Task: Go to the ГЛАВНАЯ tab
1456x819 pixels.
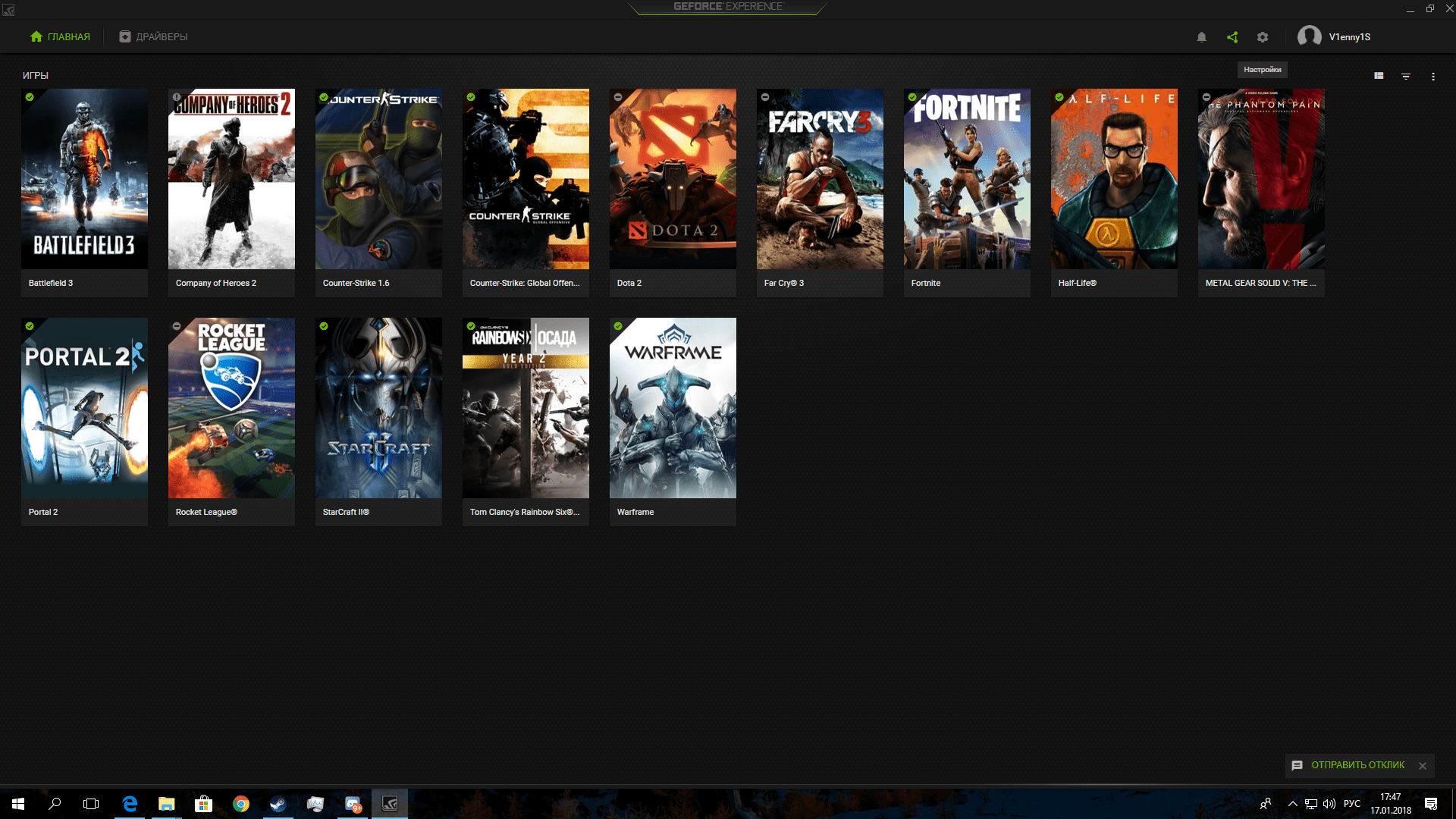Action: click(x=60, y=36)
